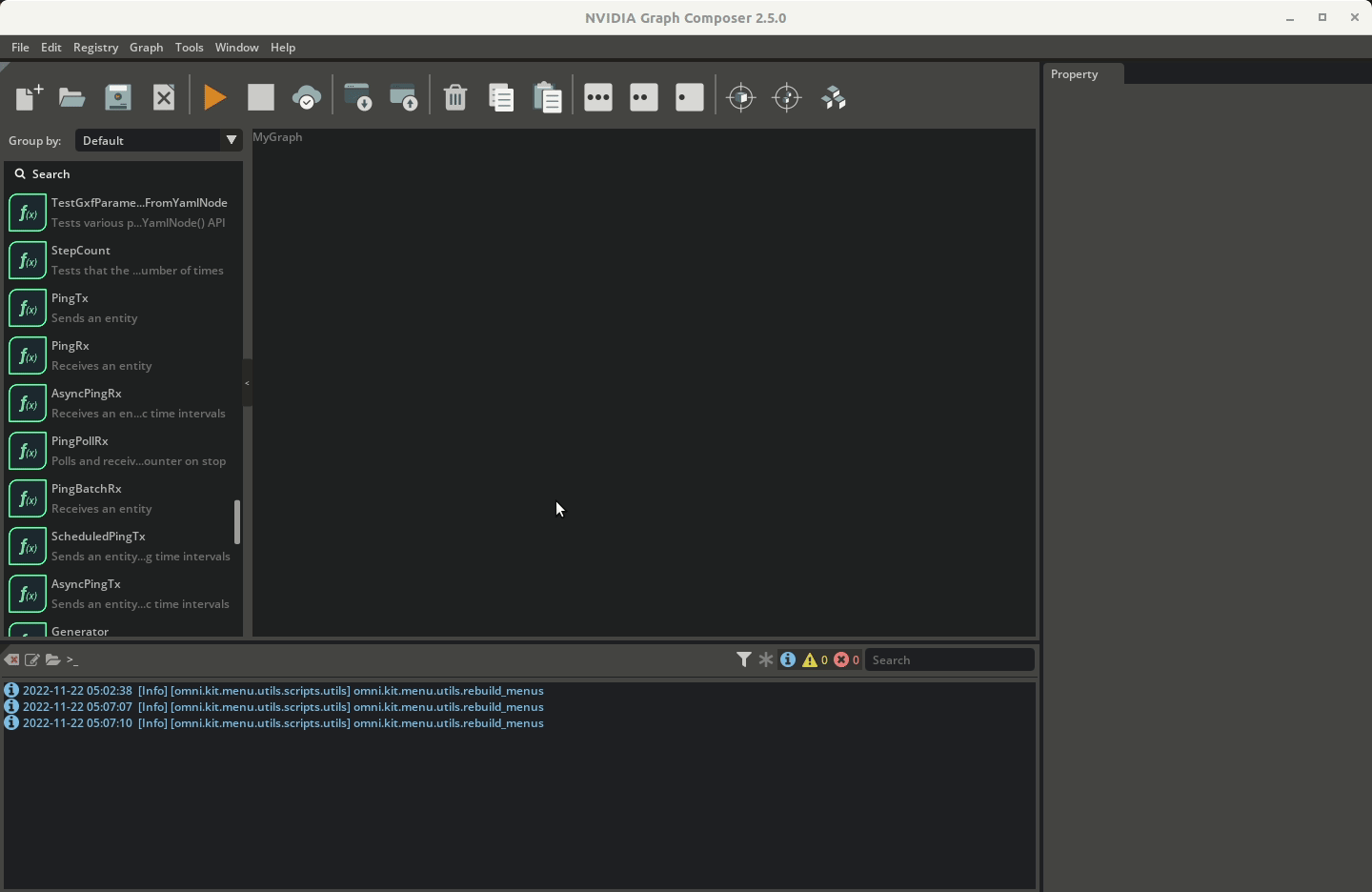This screenshot has height=892, width=1372.
Task: Open the File menu
Action: [20, 48]
